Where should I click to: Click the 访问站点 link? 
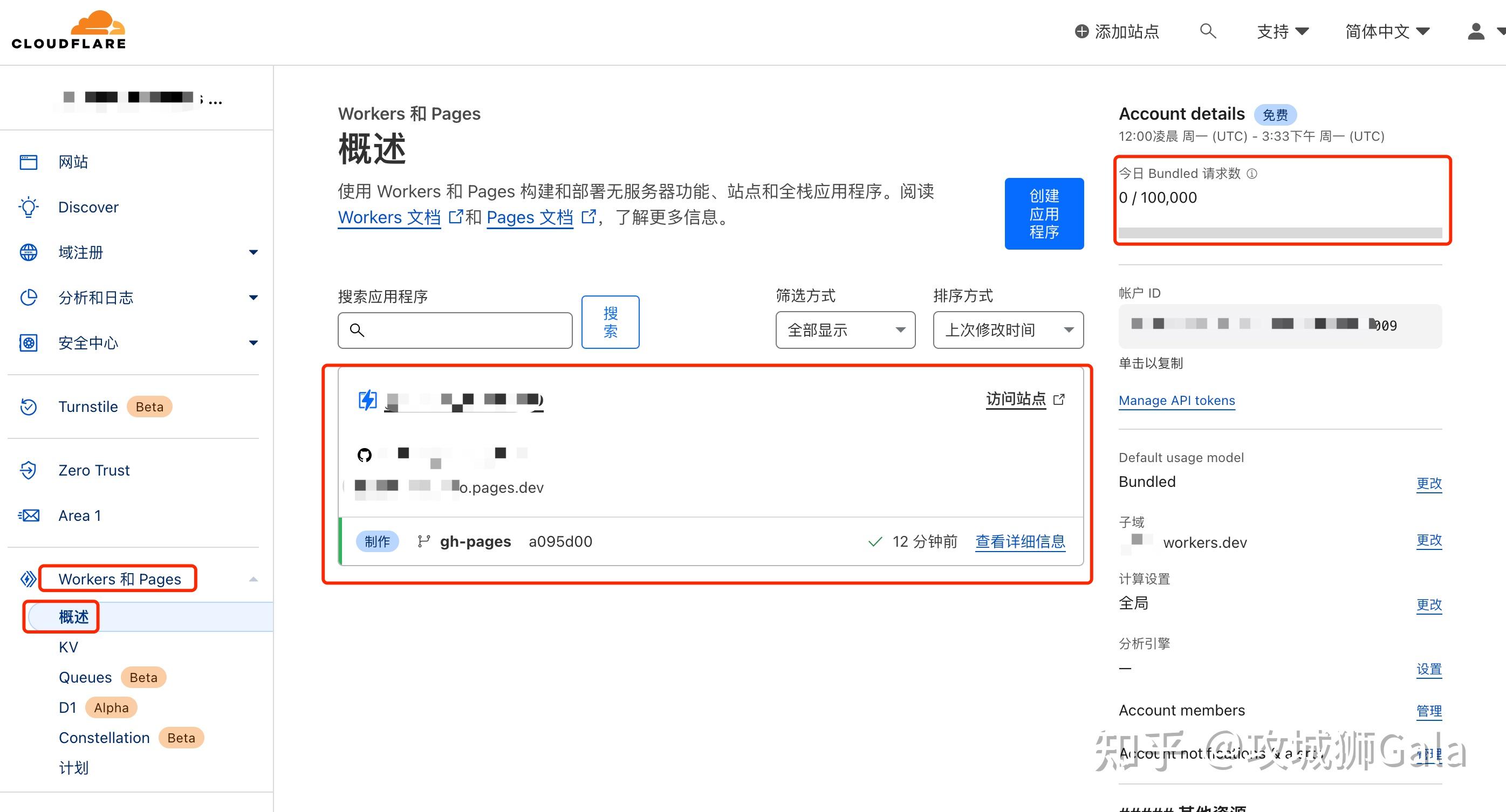click(x=1016, y=400)
